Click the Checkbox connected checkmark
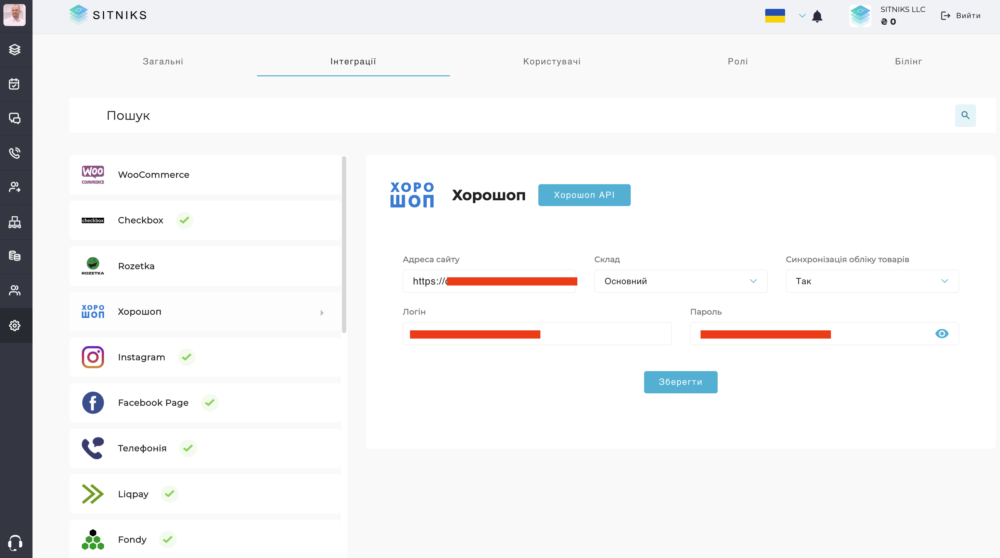Screen dimensions: 1000x558 184,220
